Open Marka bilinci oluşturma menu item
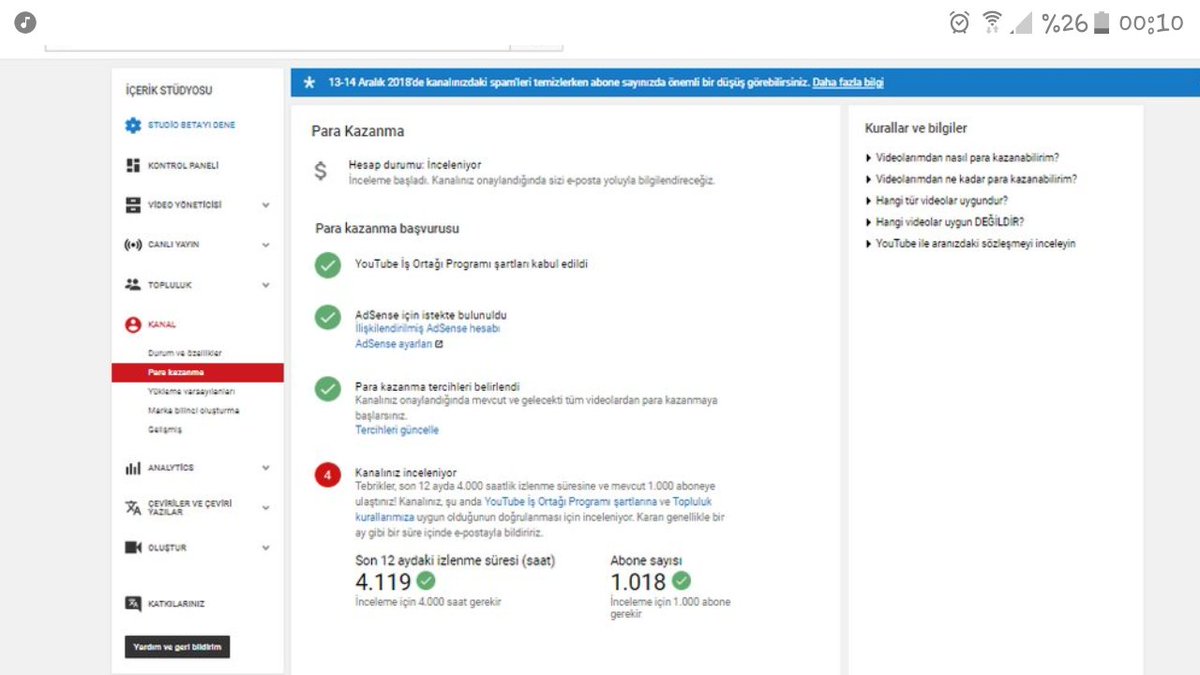The image size is (1200, 675). tap(193, 410)
